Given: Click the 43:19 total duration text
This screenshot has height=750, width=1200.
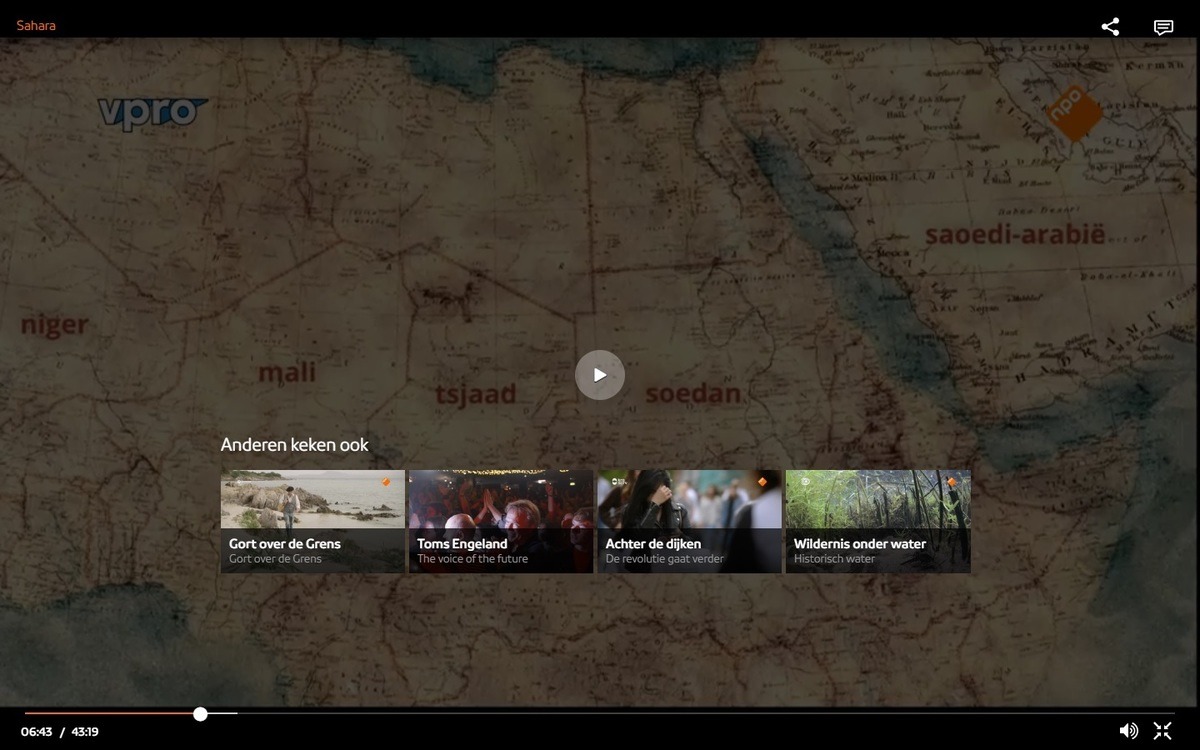Looking at the screenshot, I should (85, 732).
